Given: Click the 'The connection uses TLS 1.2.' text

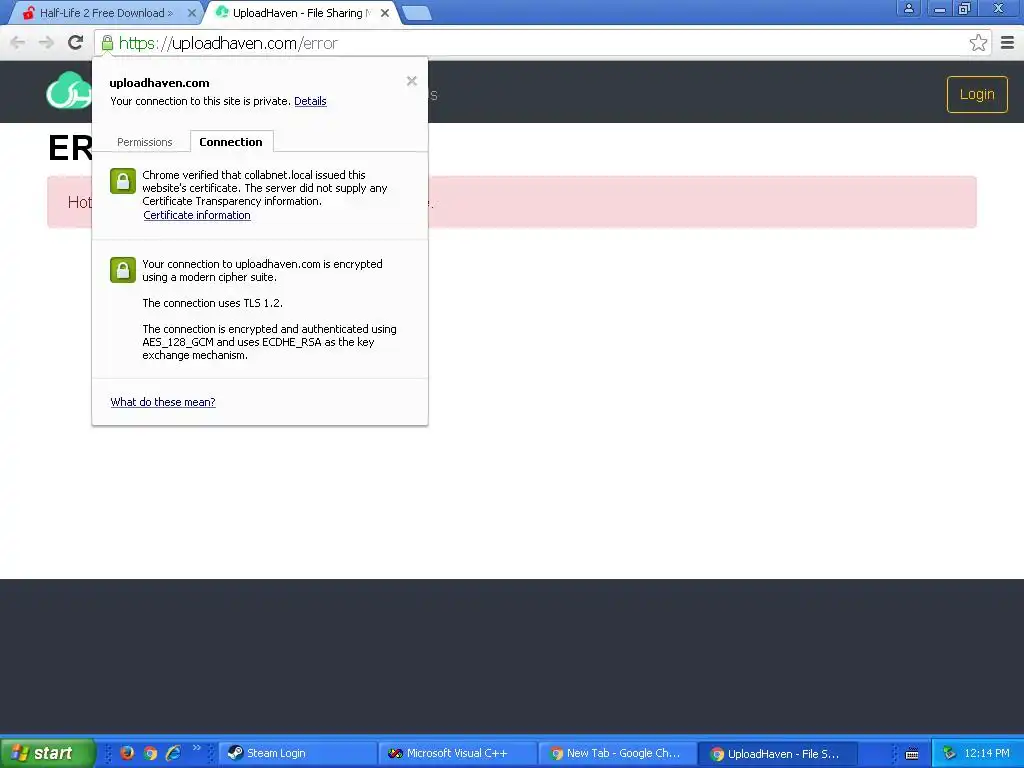Looking at the screenshot, I should click(212, 303).
